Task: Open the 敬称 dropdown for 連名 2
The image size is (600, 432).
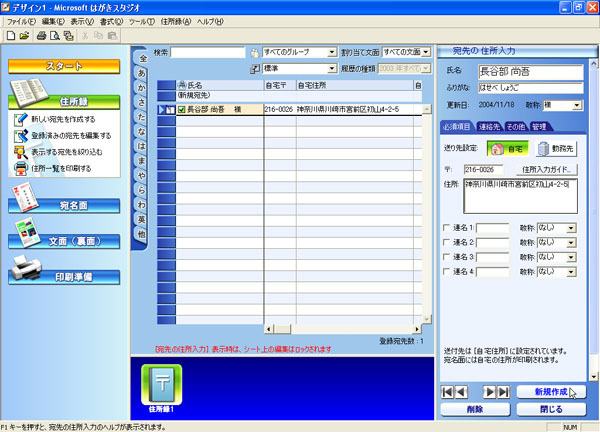Action: click(571, 243)
